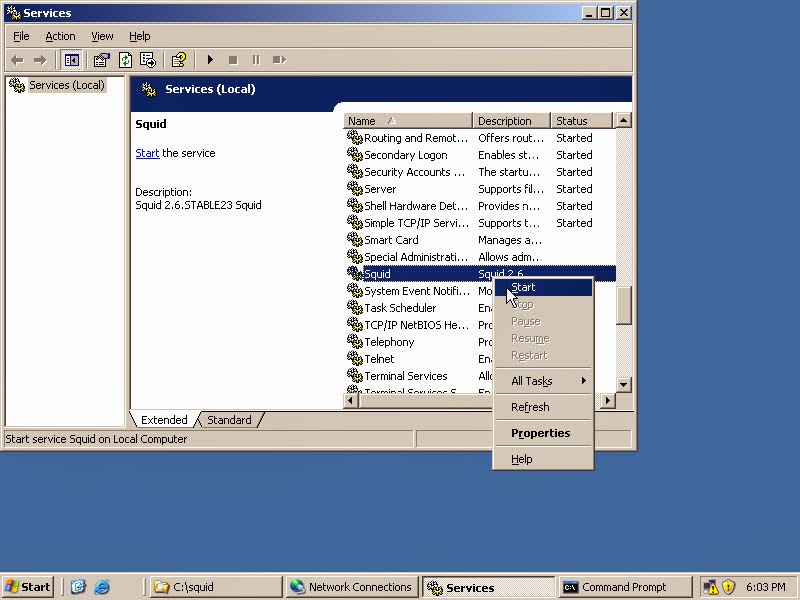The image size is (800, 600).
Task: Click the Export List toolbar icon
Action: click(148, 60)
